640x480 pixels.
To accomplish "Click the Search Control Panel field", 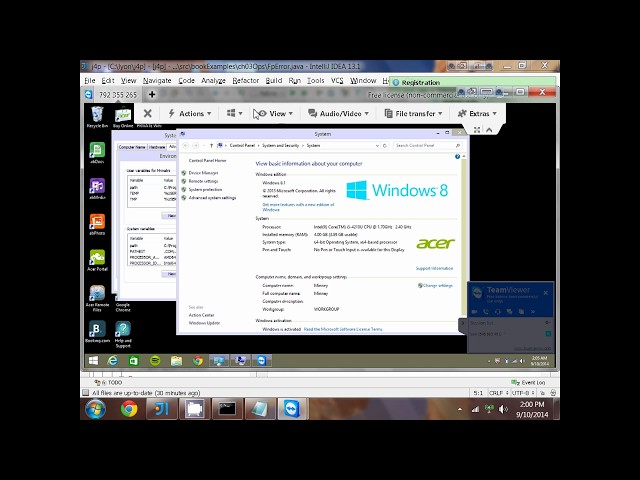I will 427,146.
